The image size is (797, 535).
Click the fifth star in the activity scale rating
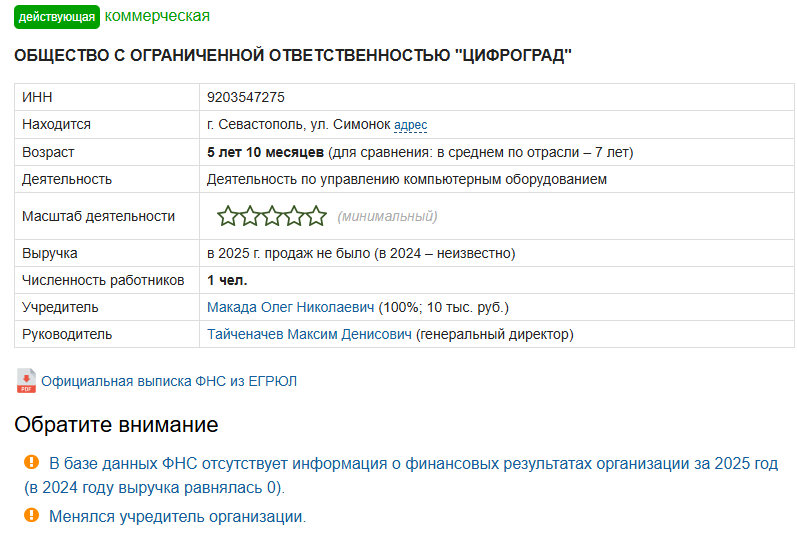316,216
